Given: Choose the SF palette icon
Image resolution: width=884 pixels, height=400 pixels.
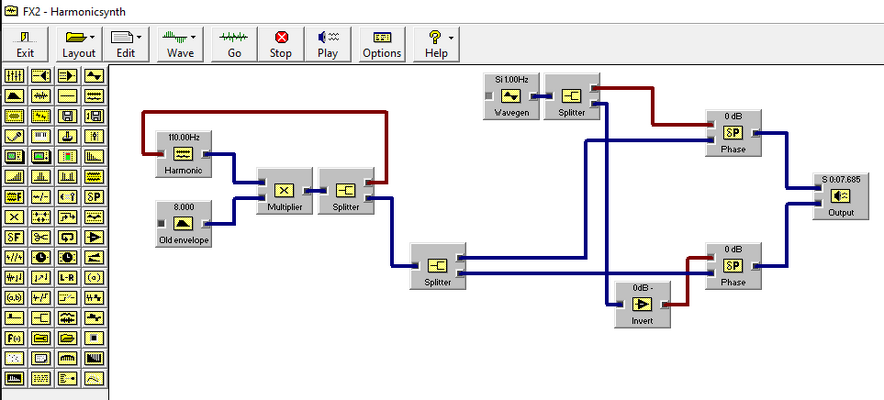Looking at the screenshot, I should click(14, 238).
